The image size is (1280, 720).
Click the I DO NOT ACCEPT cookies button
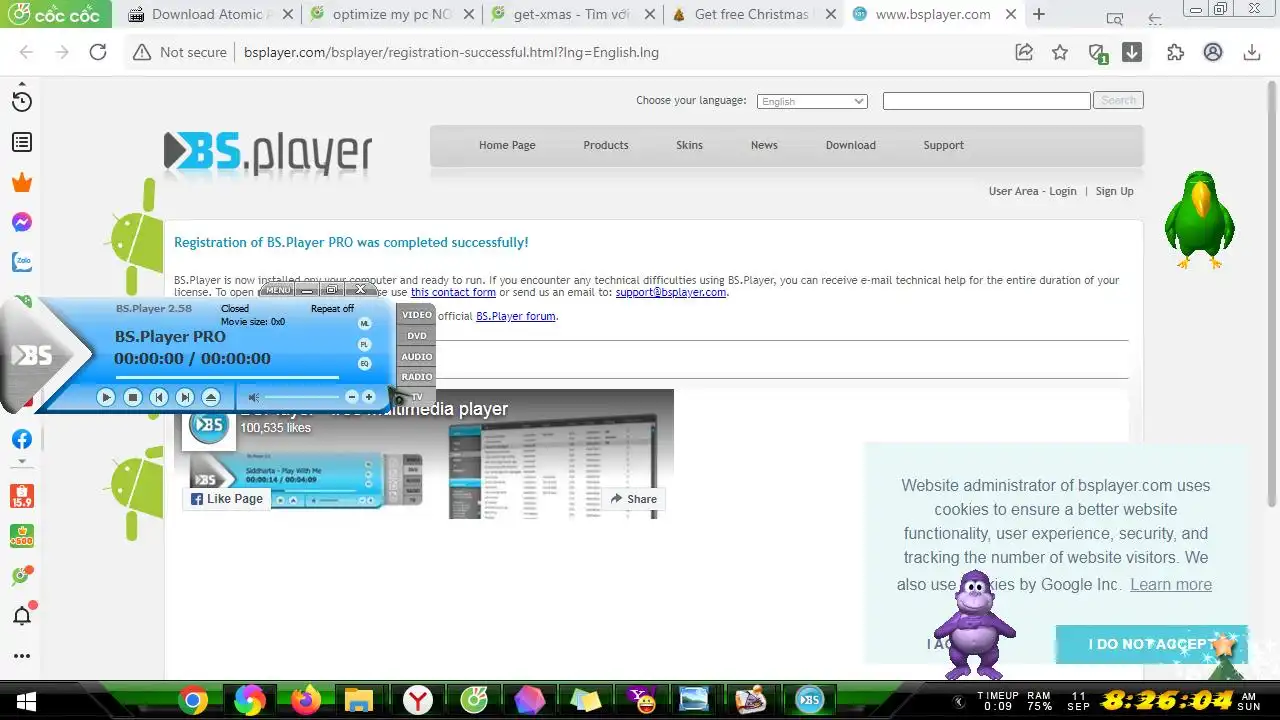[x=1151, y=644]
